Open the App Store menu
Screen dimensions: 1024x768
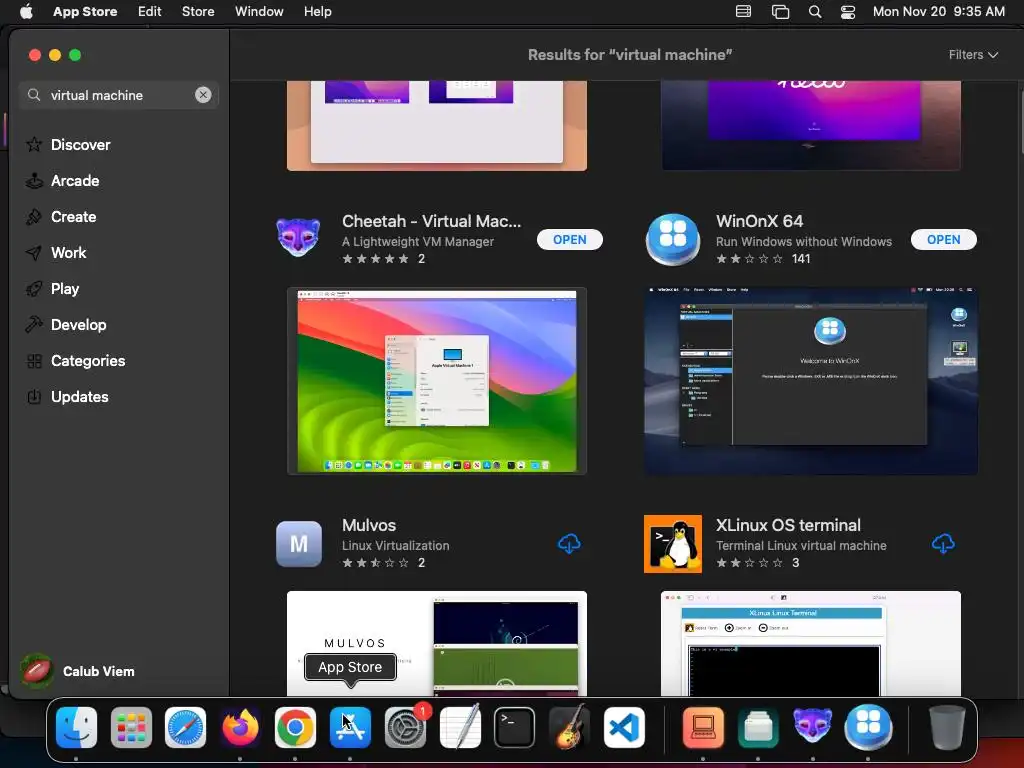click(85, 12)
